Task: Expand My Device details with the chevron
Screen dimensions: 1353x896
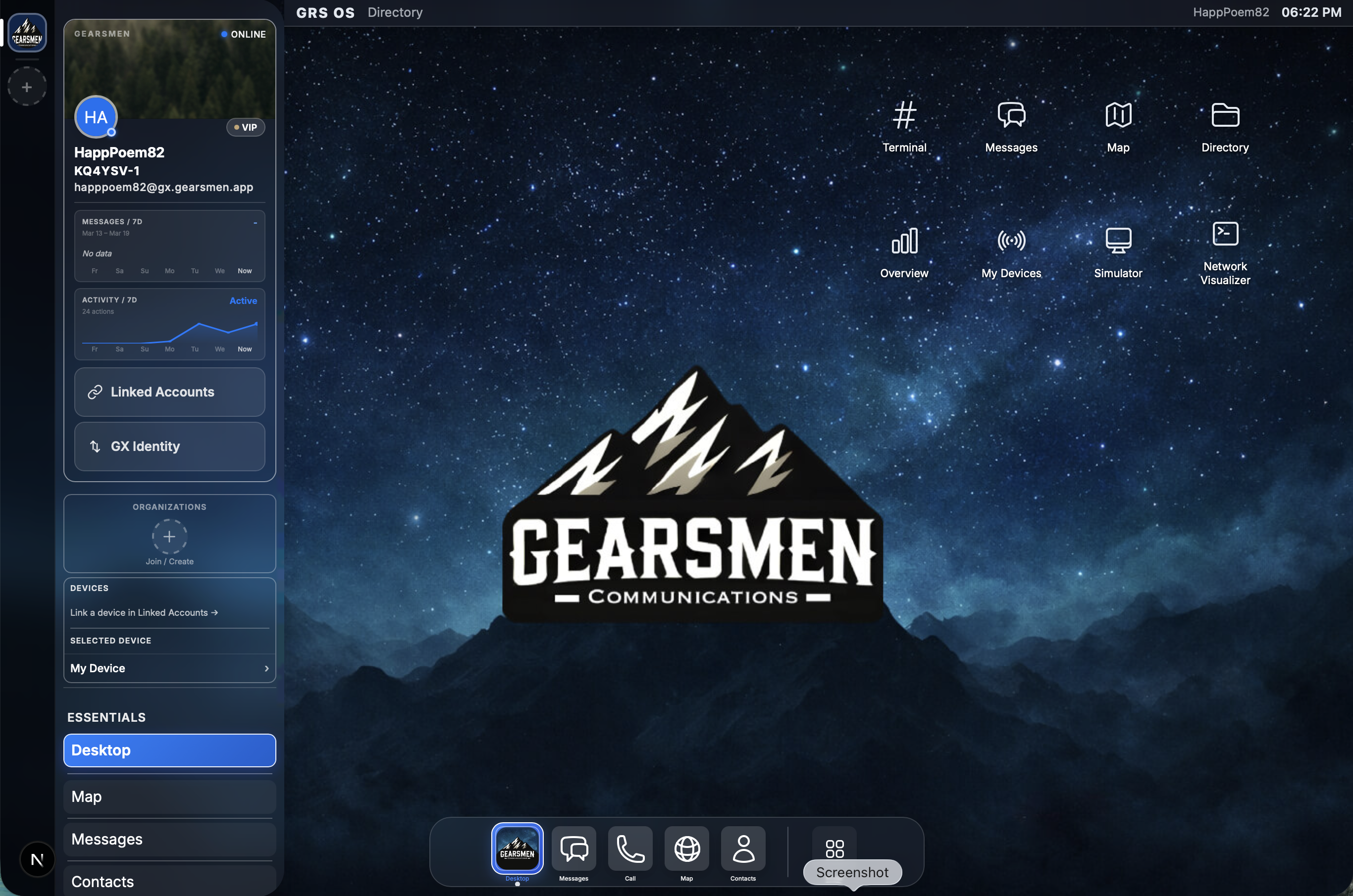Action: pos(266,669)
